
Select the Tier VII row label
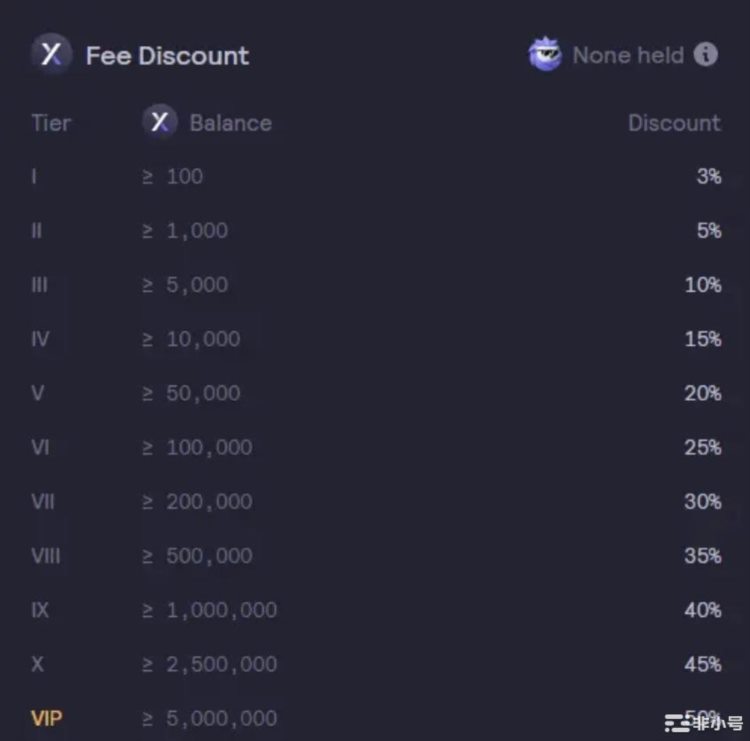43,501
